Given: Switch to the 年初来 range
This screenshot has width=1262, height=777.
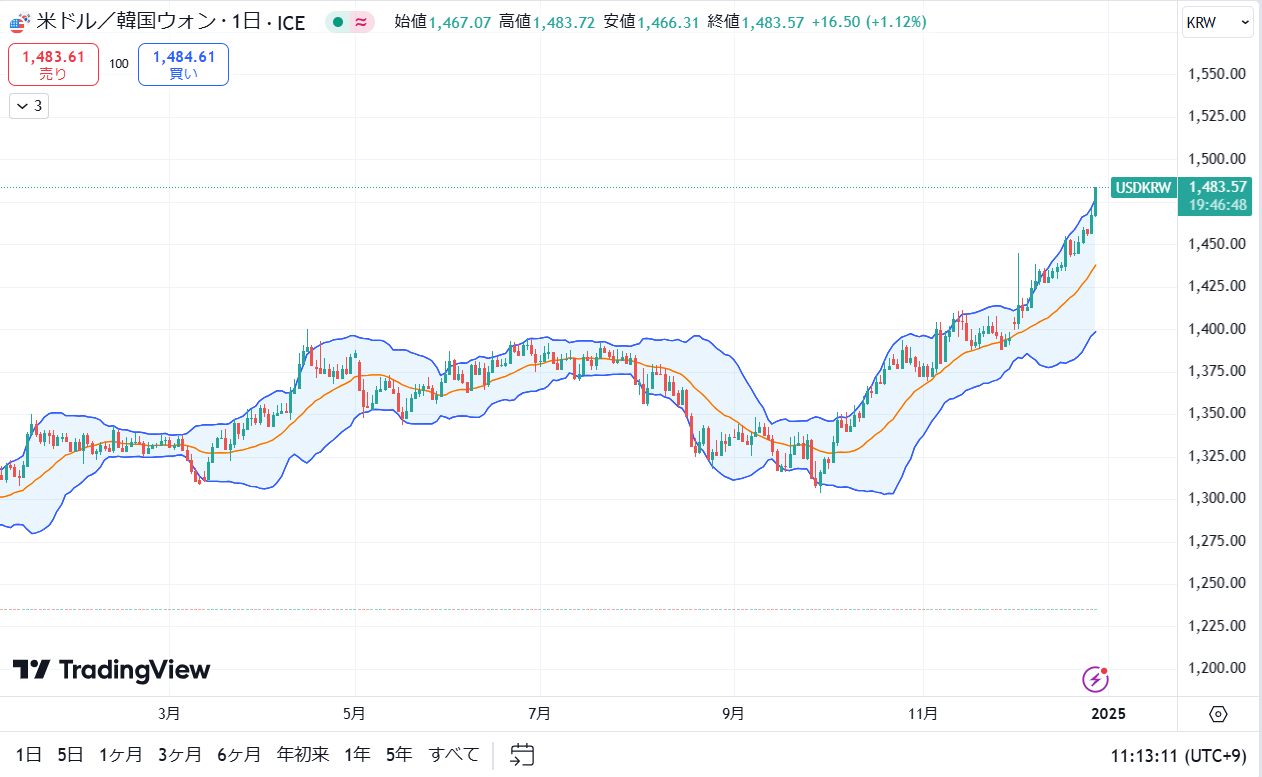Looking at the screenshot, I should pos(302,754).
